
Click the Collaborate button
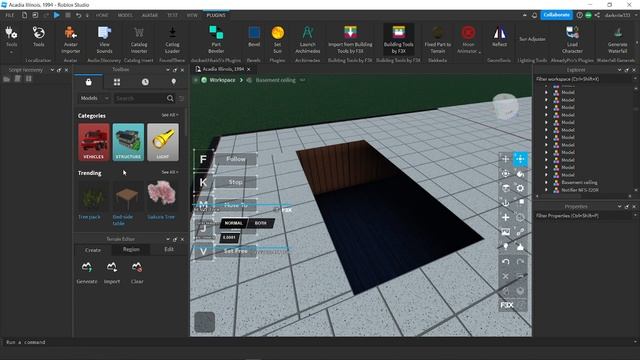(x=556, y=15)
